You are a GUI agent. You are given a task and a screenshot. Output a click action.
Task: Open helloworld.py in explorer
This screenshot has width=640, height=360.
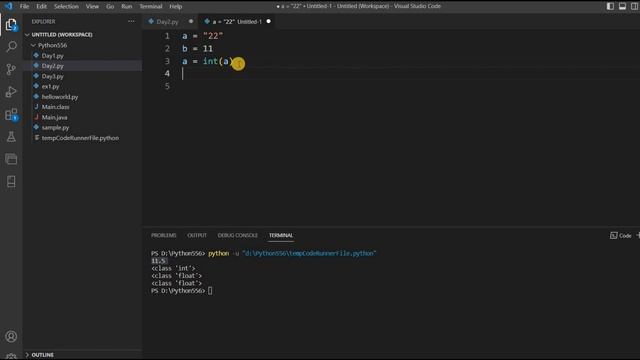pos(60,97)
